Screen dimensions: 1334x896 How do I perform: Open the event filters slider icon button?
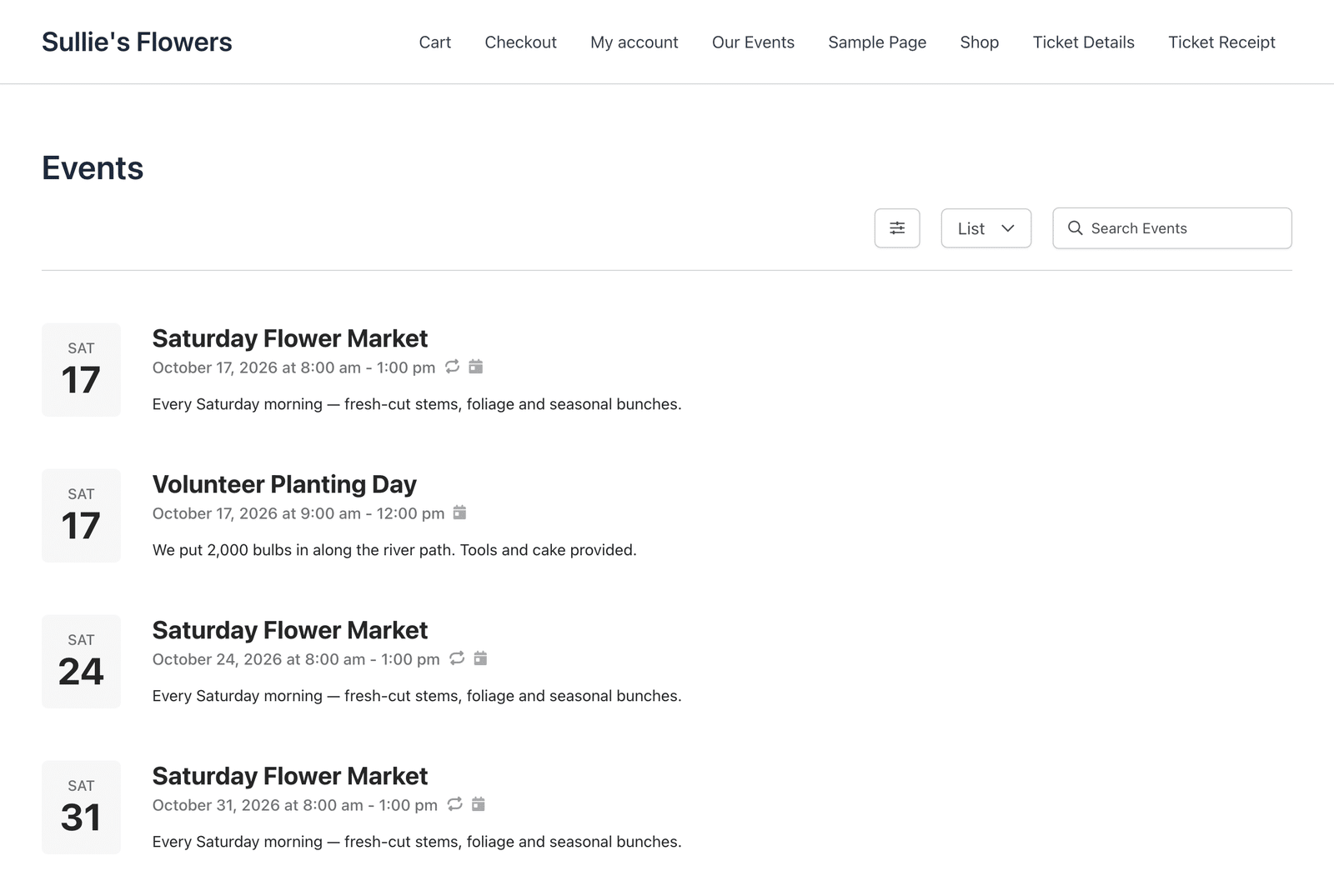[897, 228]
